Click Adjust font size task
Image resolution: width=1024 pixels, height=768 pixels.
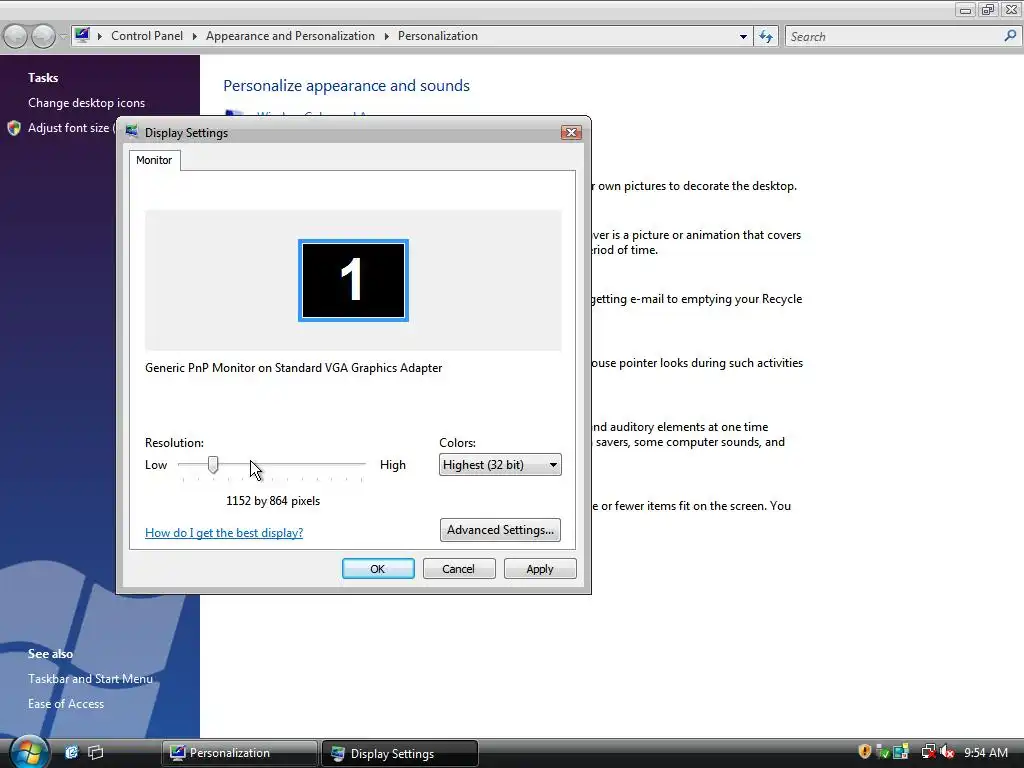click(x=69, y=128)
